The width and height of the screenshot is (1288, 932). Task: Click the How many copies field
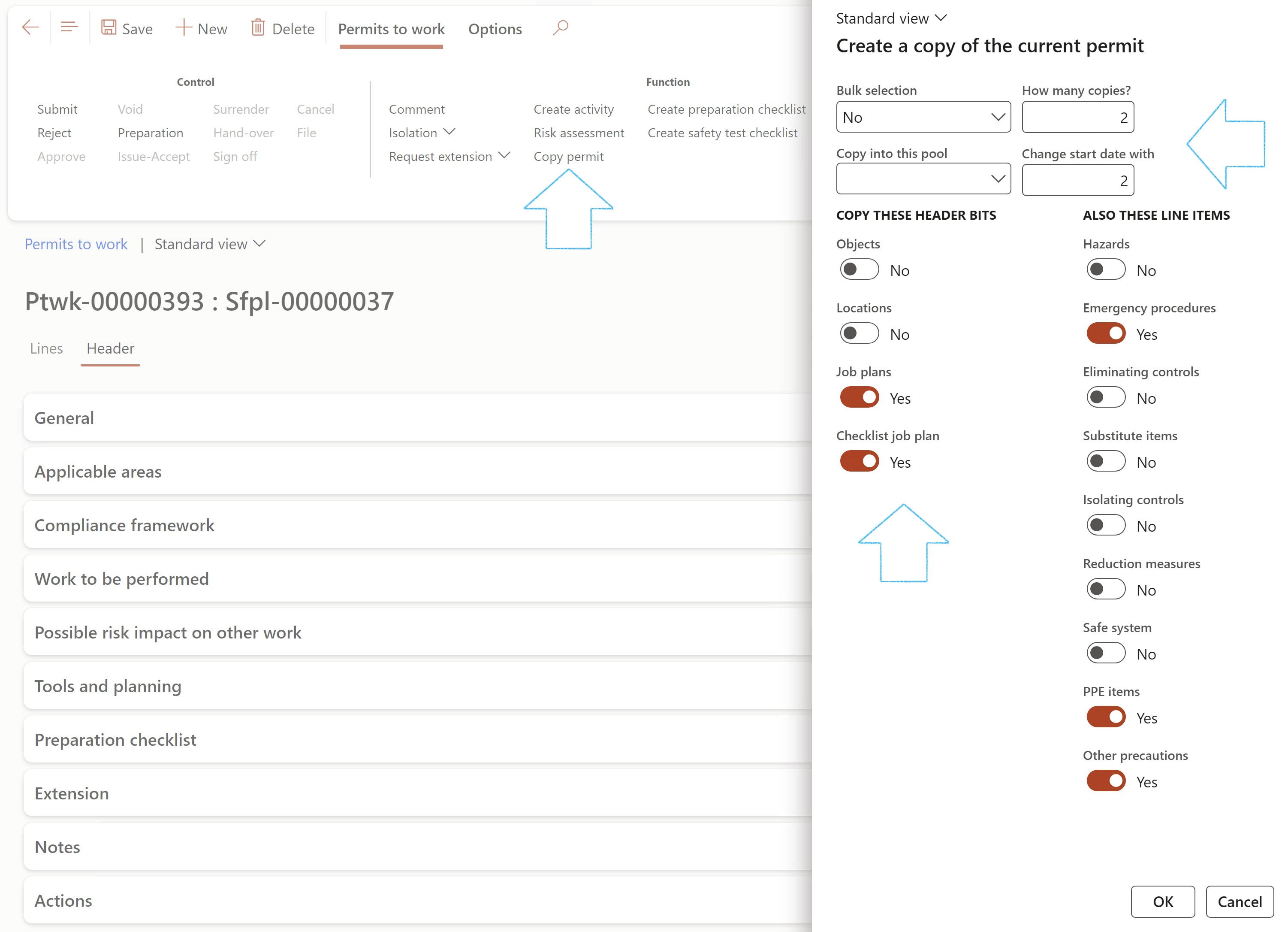click(1077, 117)
